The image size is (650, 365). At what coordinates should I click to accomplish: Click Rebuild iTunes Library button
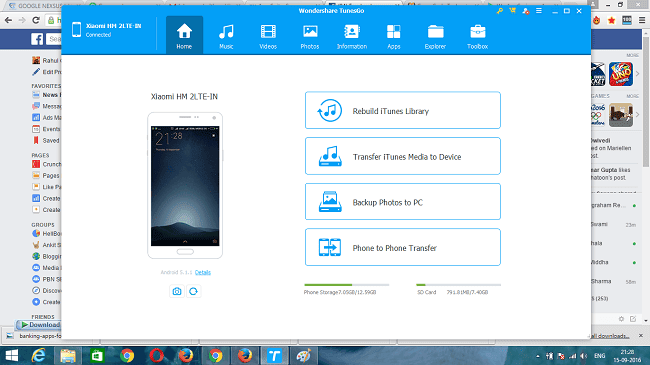coord(403,110)
